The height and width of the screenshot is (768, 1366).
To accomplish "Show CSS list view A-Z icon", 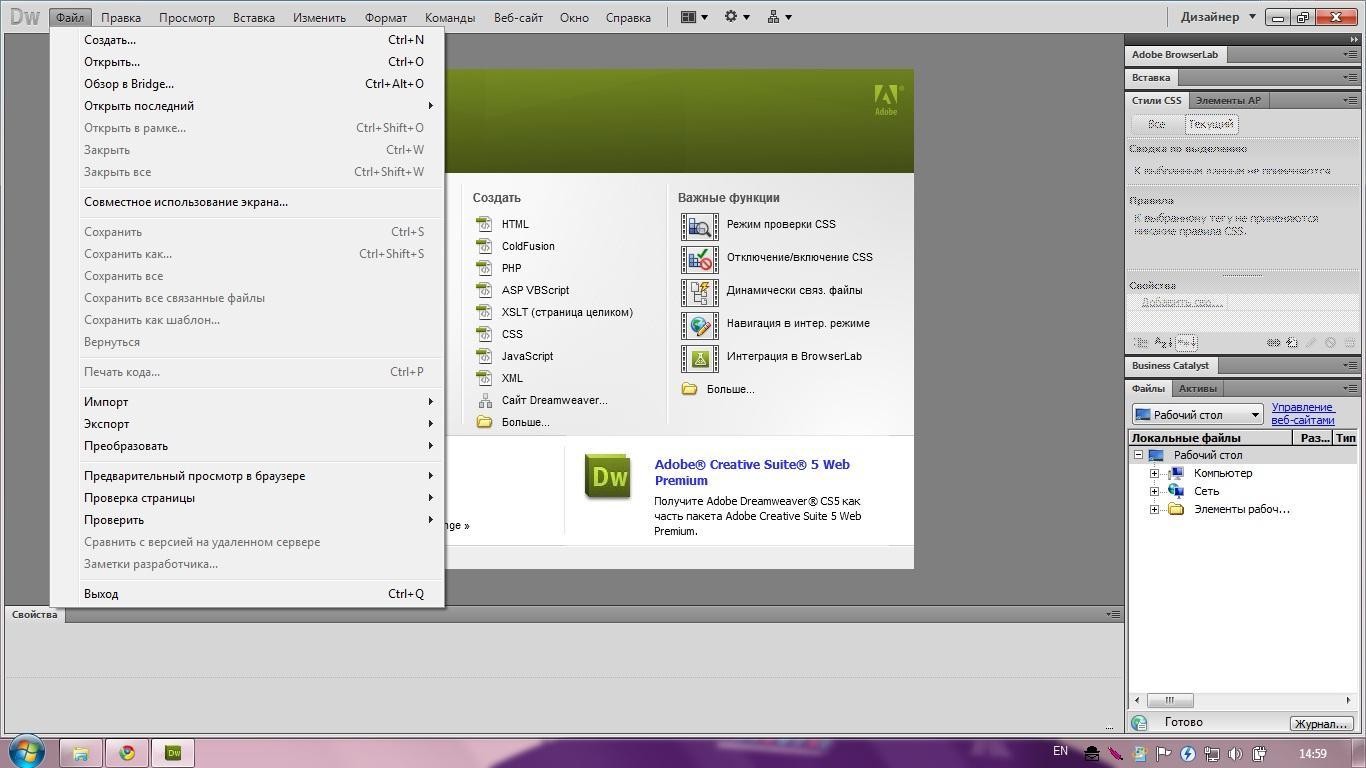I will (1163, 342).
